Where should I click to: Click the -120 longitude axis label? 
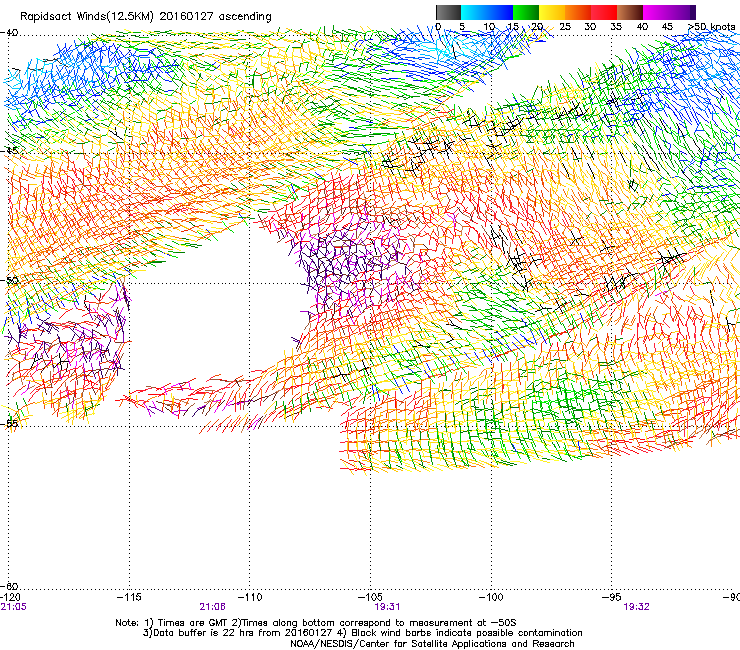click(10, 597)
